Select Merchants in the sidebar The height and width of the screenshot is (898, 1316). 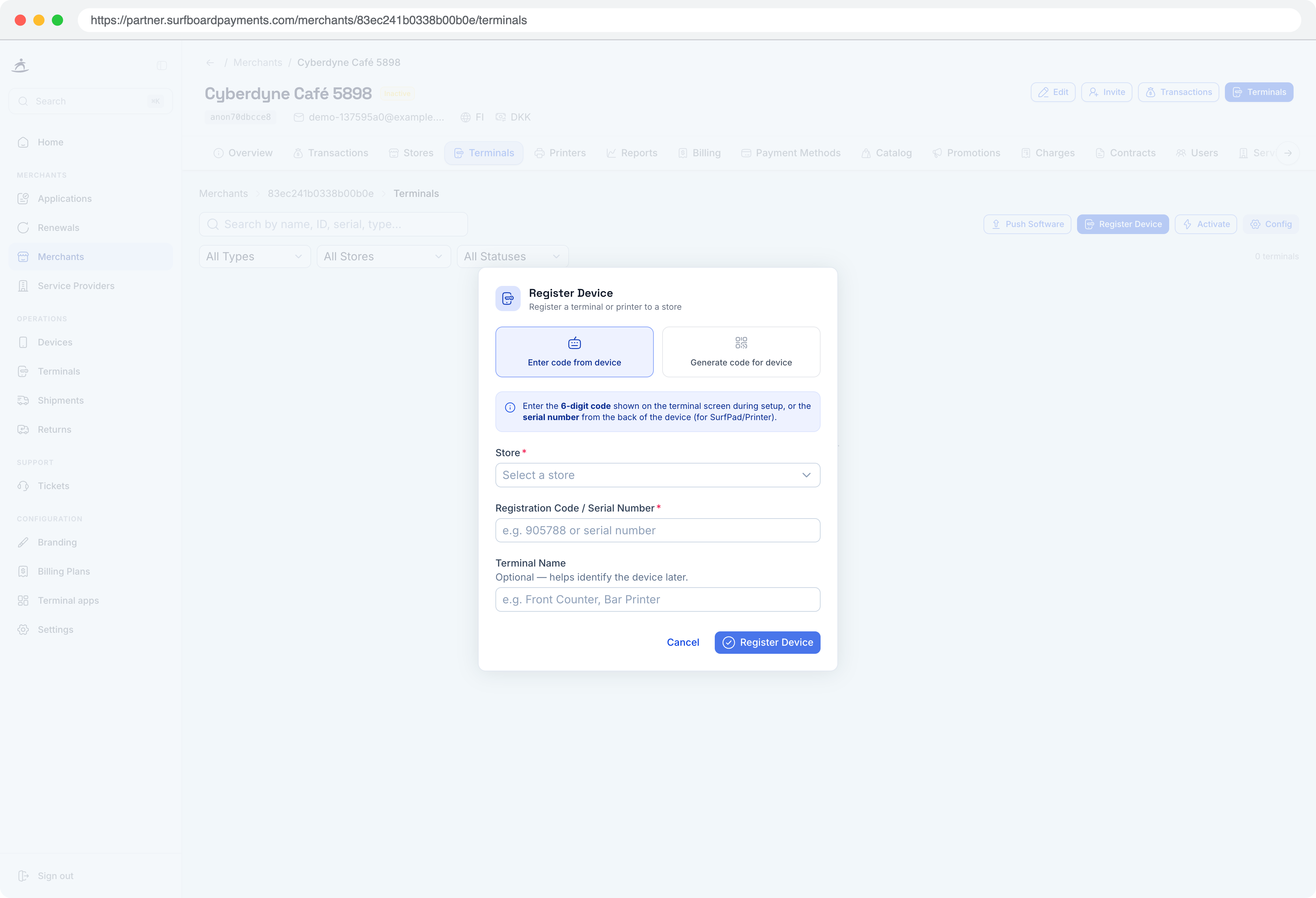click(x=91, y=256)
